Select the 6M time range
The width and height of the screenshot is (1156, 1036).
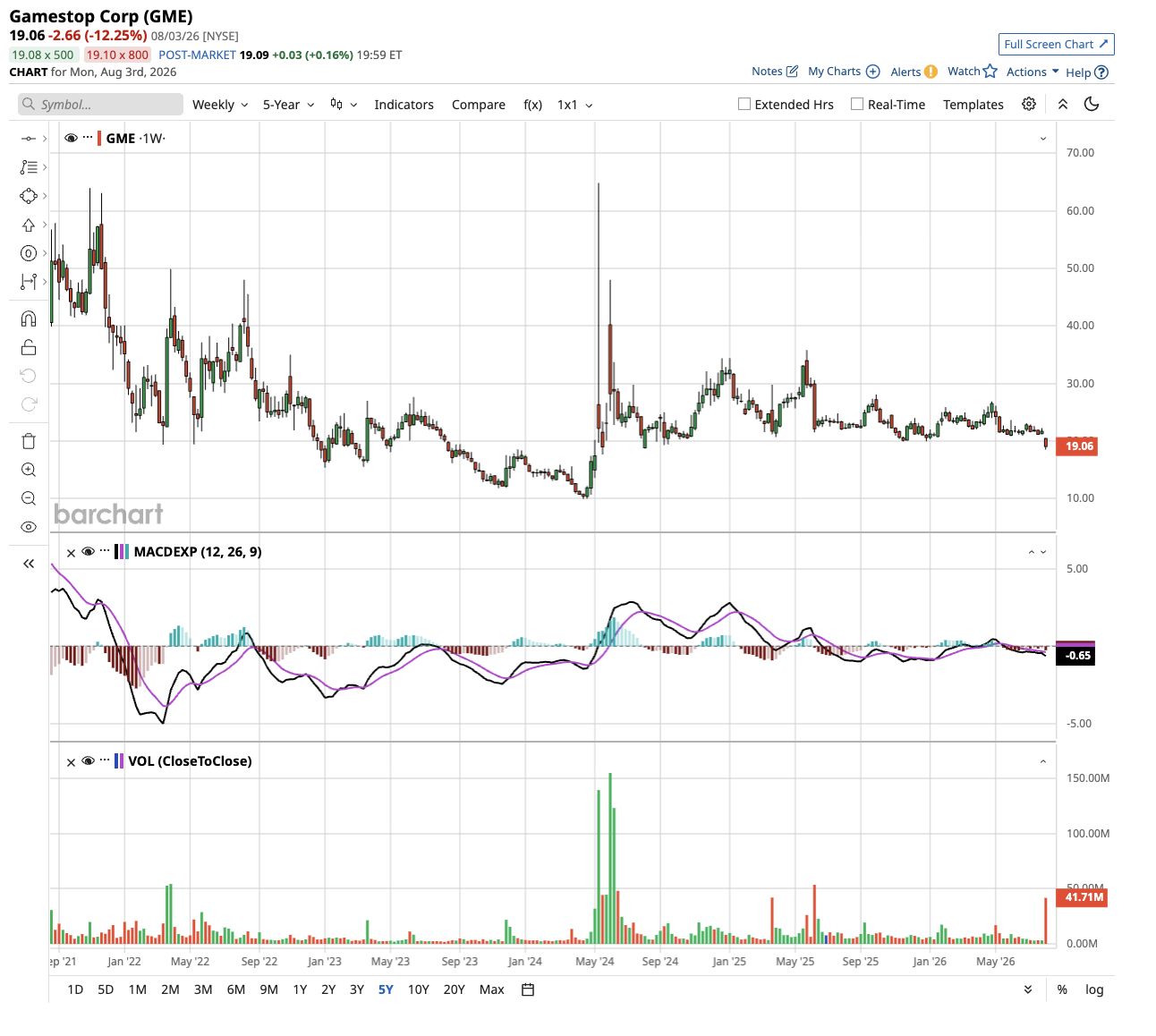point(236,989)
